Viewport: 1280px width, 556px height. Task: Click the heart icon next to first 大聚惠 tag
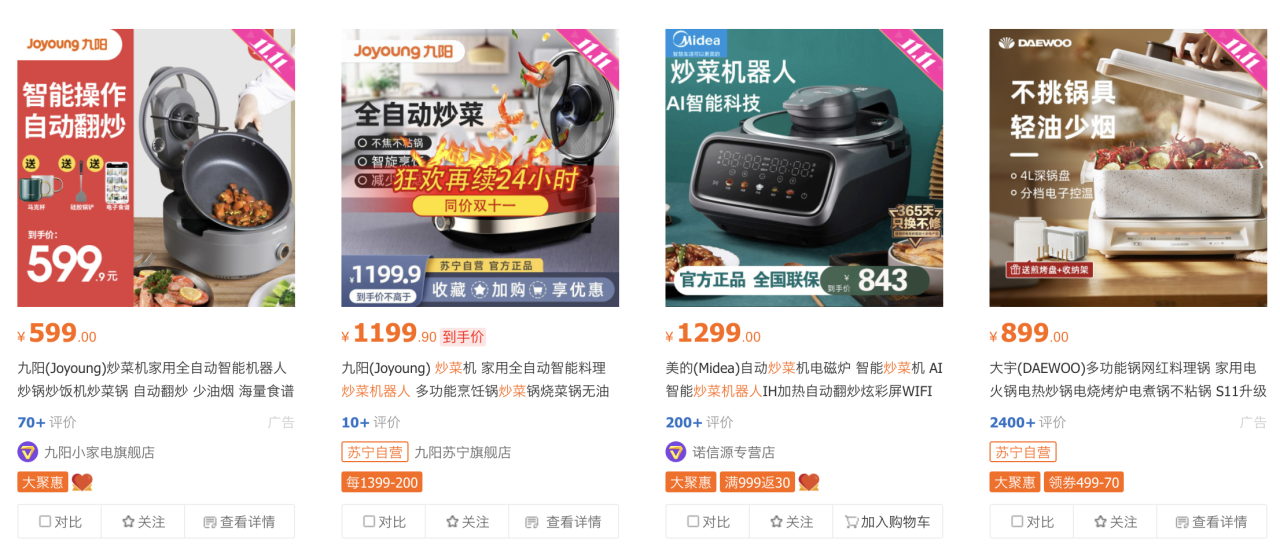pyautogui.click(x=82, y=482)
